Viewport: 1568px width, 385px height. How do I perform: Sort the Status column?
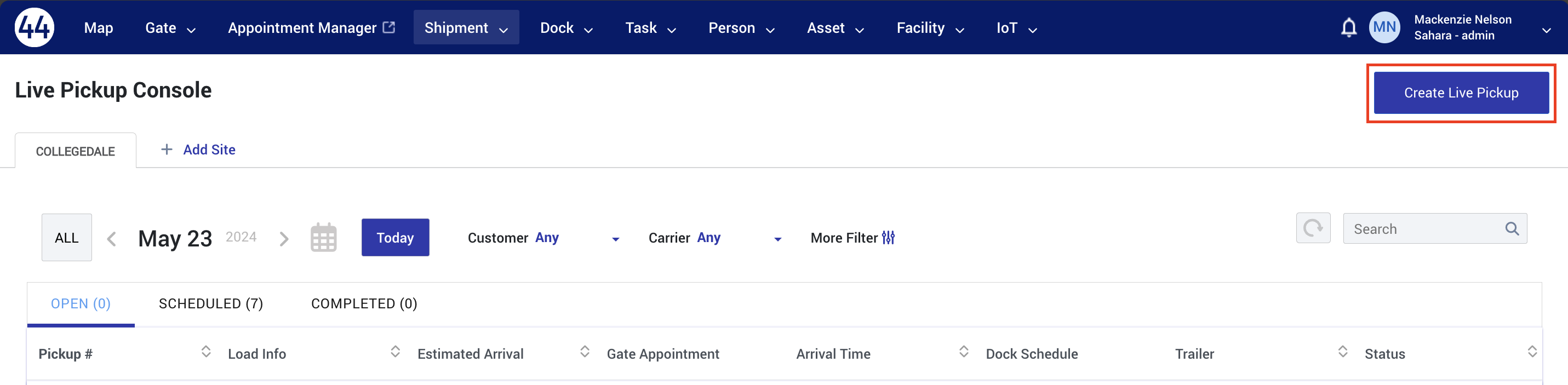coord(1532,352)
